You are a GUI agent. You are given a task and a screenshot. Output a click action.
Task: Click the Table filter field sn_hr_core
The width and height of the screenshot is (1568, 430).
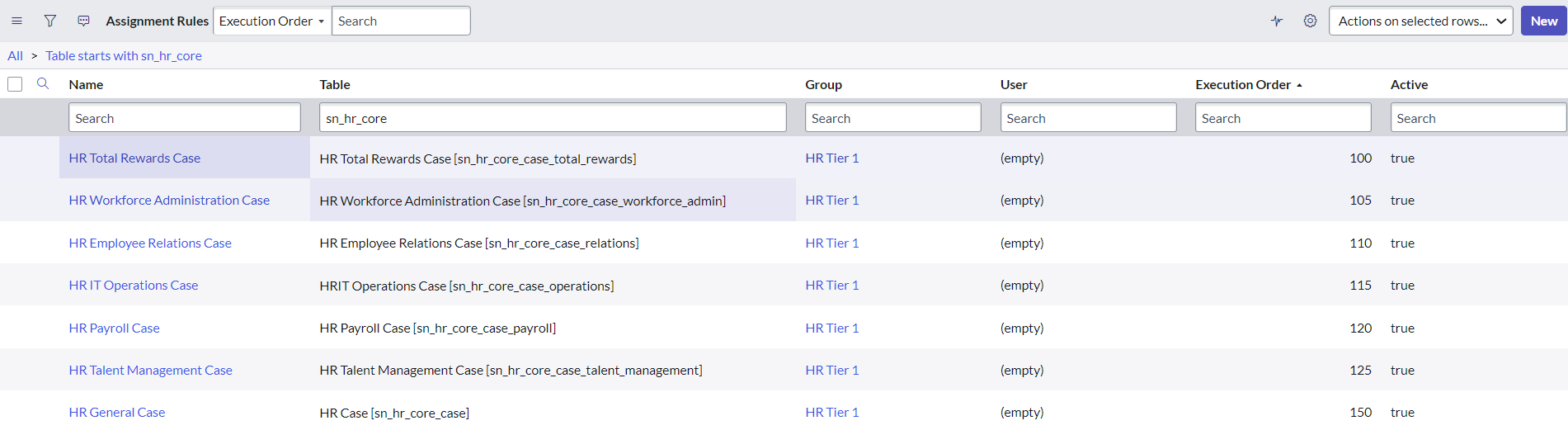[x=553, y=117]
